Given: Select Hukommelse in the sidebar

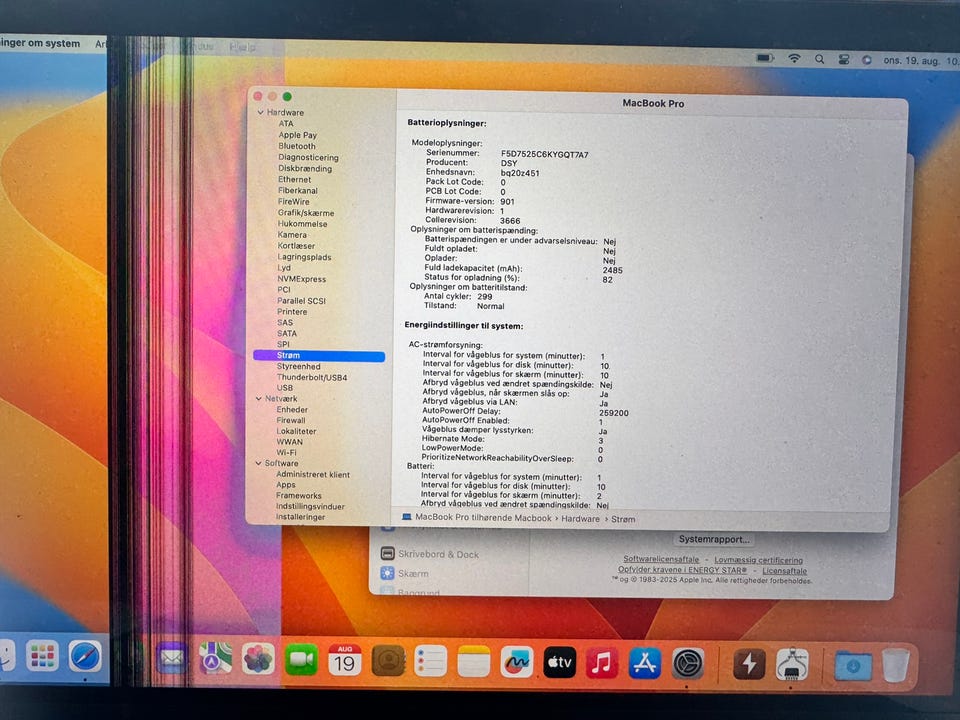Looking at the screenshot, I should [x=302, y=224].
